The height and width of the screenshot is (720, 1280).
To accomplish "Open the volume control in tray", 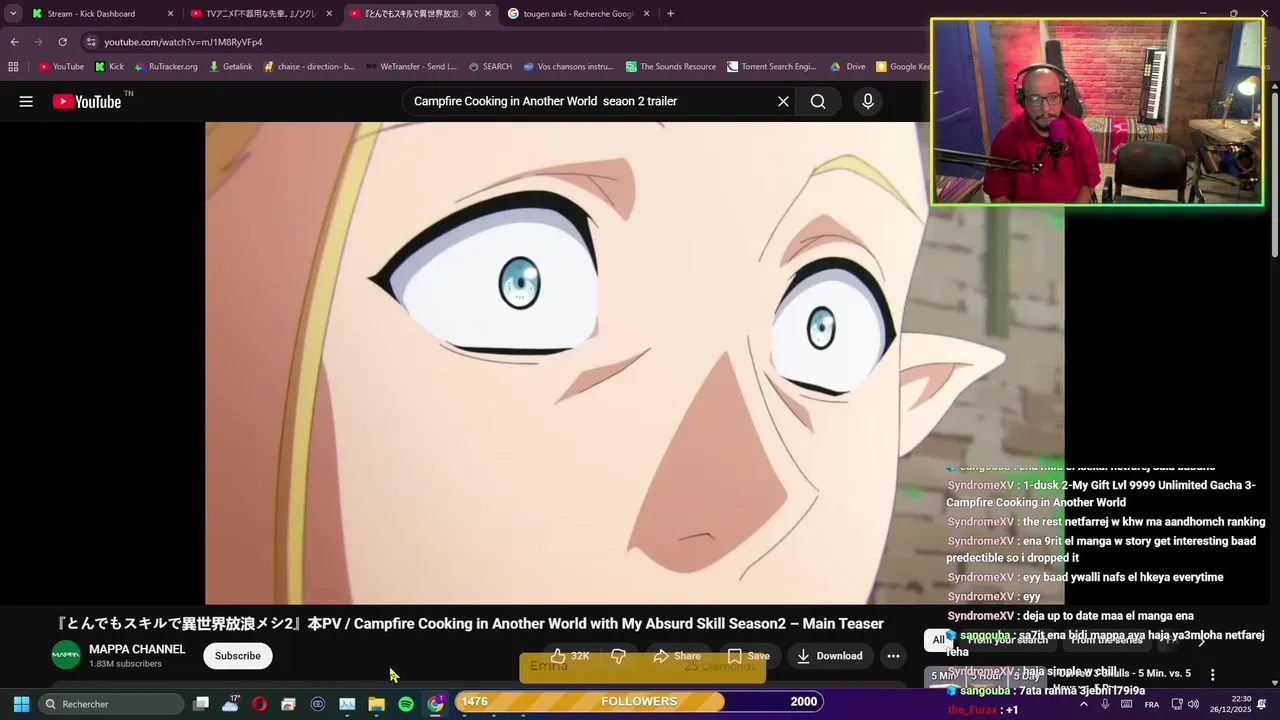I will tap(1193, 704).
